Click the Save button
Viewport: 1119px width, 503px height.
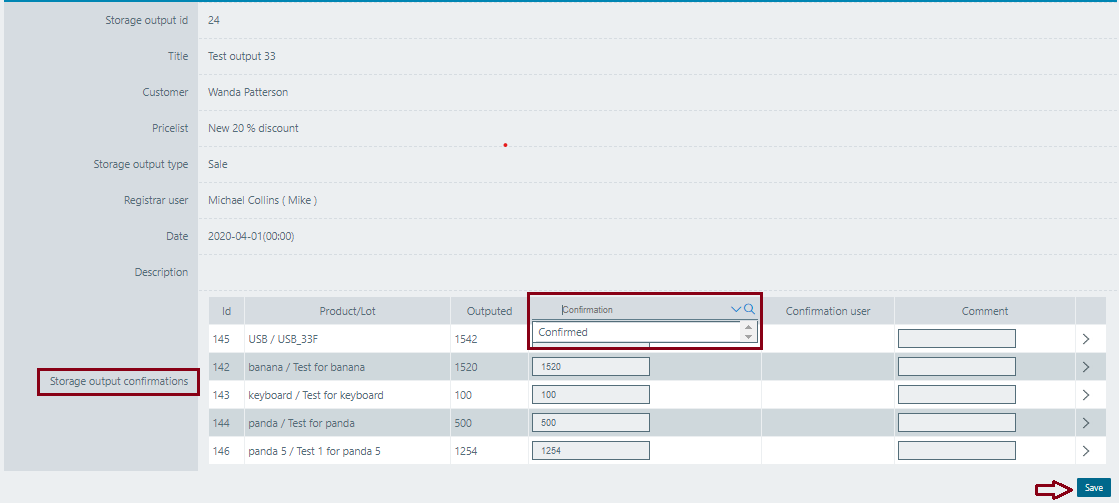[x=1093, y=488]
